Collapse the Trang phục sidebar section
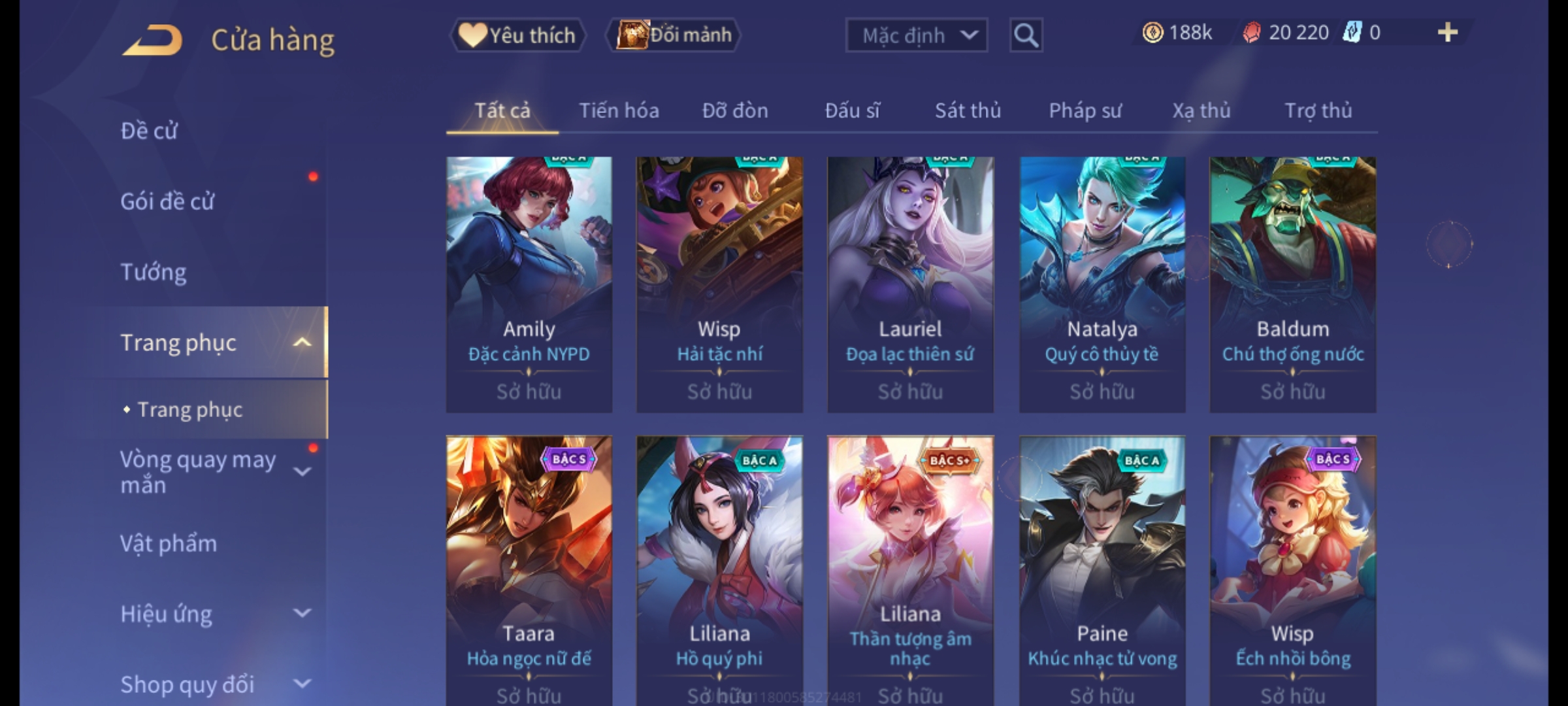The width and height of the screenshot is (1568, 706). click(x=302, y=343)
